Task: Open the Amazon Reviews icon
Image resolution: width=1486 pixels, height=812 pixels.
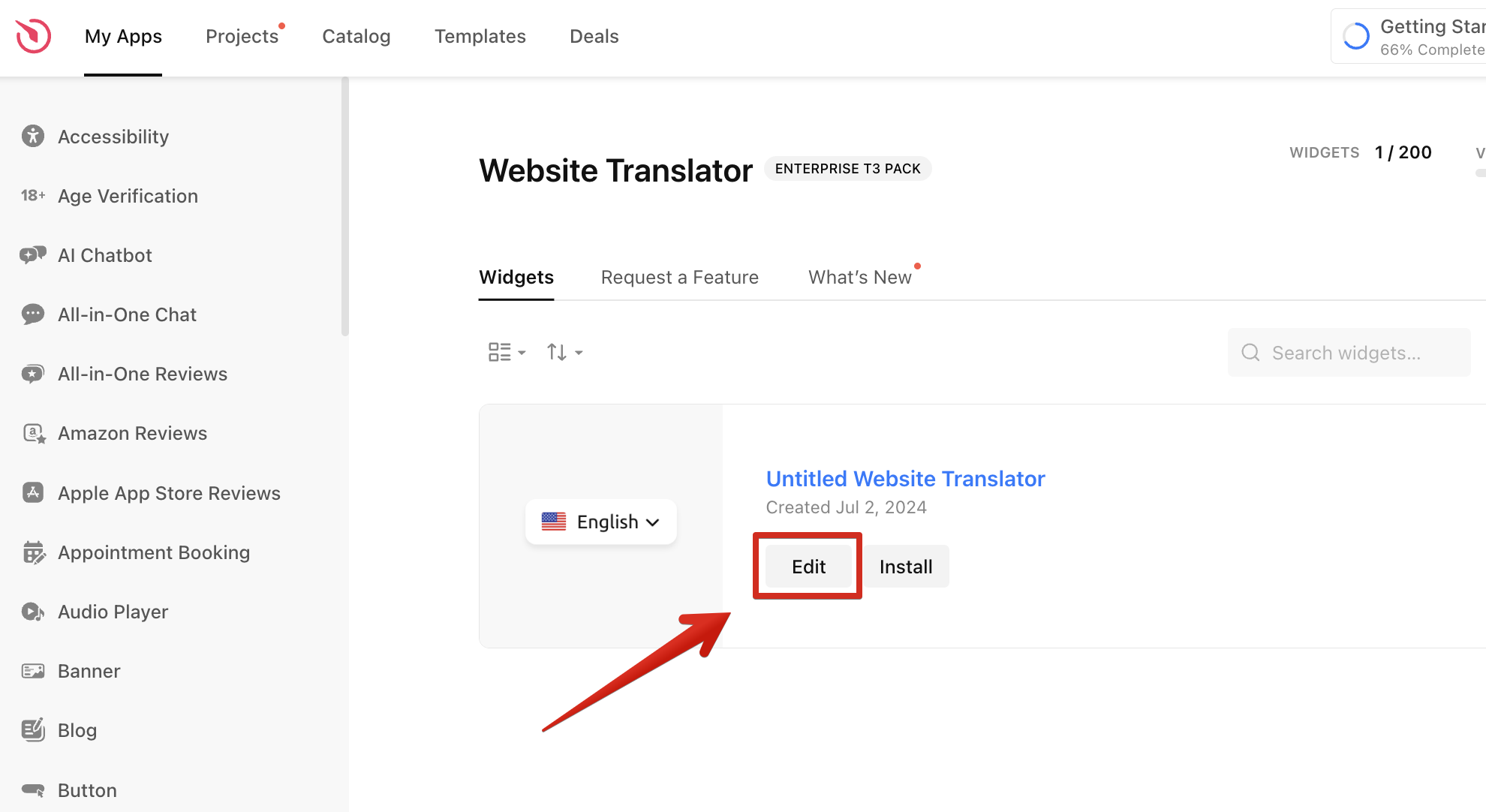Action: [x=34, y=433]
